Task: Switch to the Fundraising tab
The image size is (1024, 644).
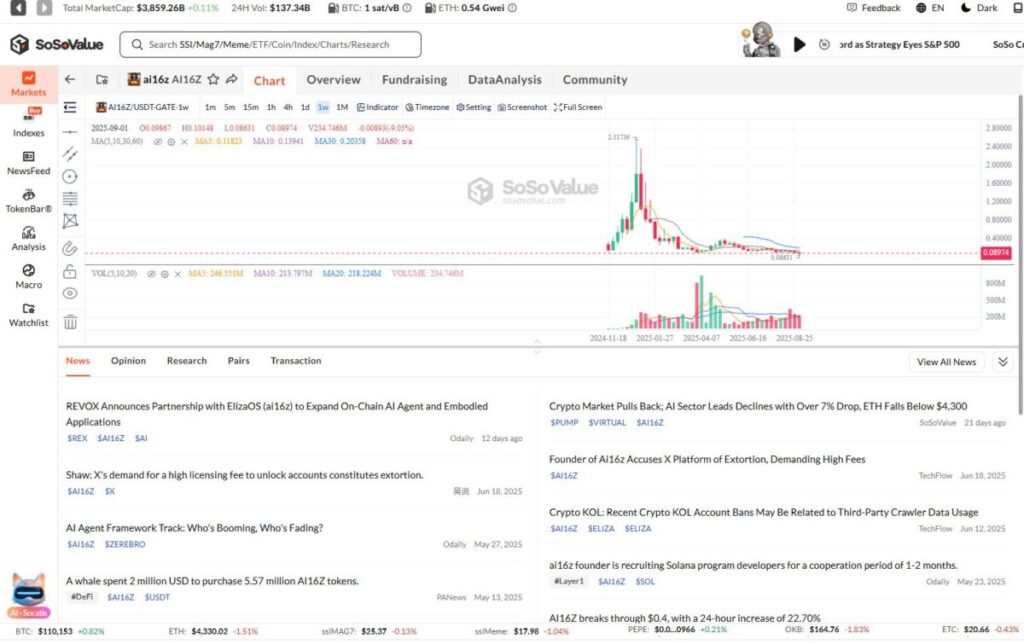Action: tap(414, 80)
